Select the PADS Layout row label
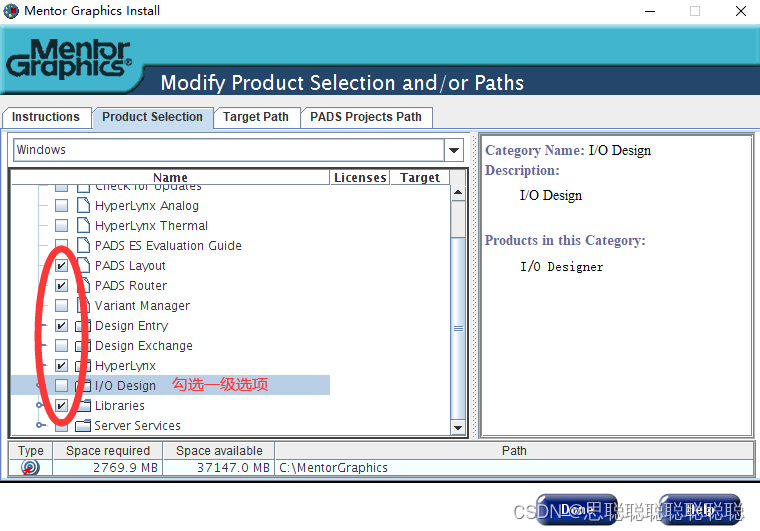 coord(130,266)
